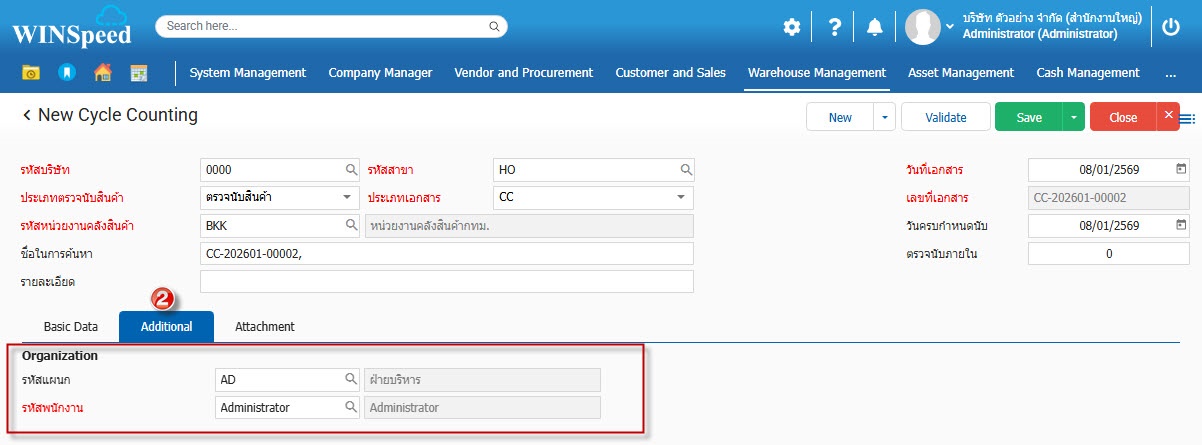Open the calendar icon in toolbar

tap(138, 72)
